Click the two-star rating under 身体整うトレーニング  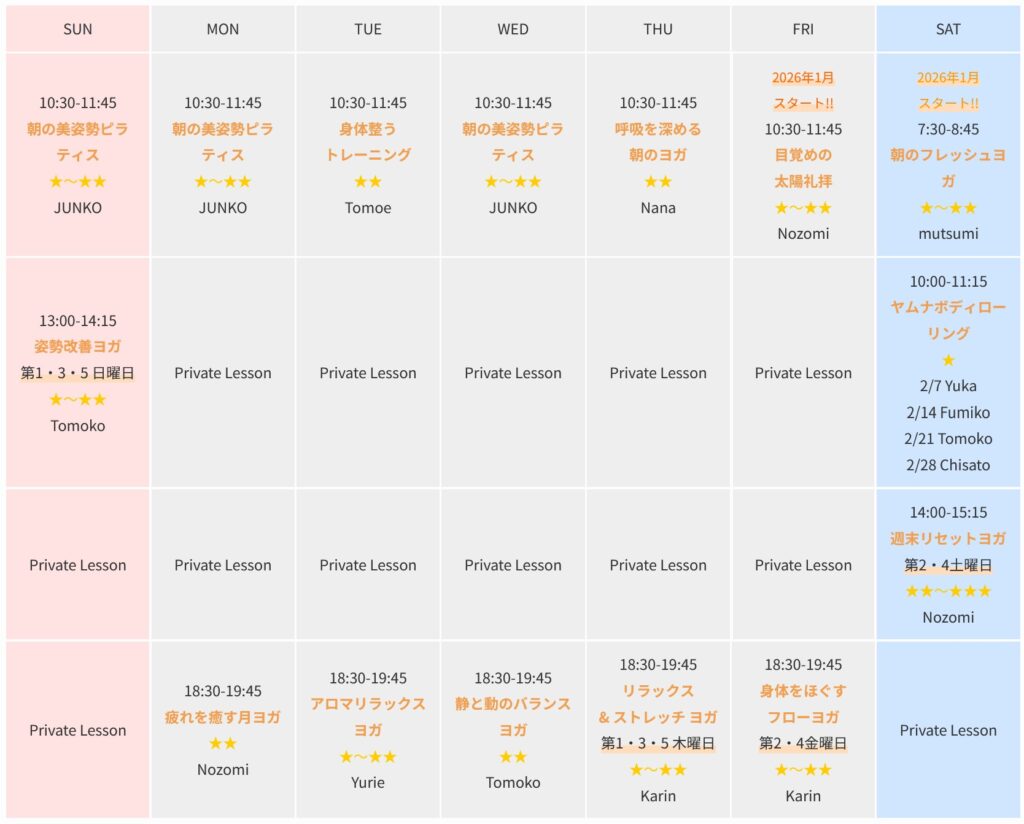pos(368,182)
